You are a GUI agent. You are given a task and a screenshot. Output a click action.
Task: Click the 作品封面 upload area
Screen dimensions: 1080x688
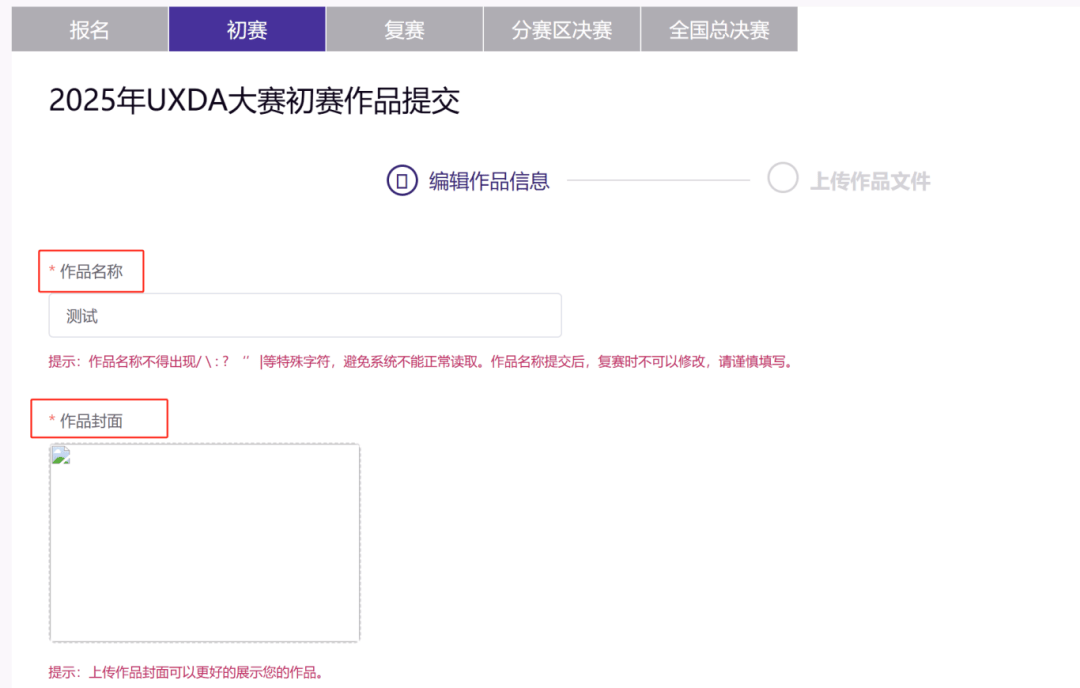click(205, 543)
